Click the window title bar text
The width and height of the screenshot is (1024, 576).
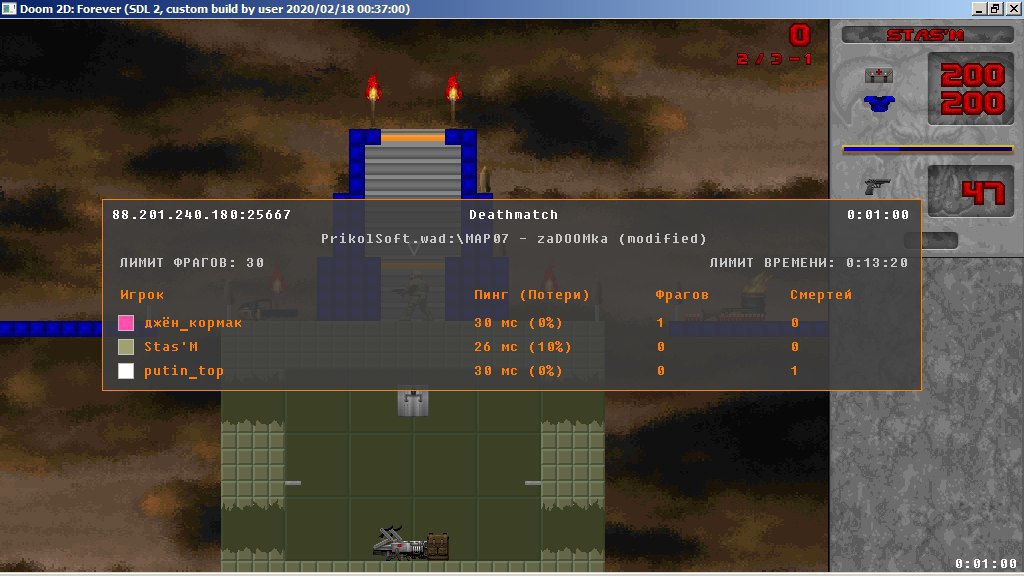pyautogui.click(x=215, y=8)
